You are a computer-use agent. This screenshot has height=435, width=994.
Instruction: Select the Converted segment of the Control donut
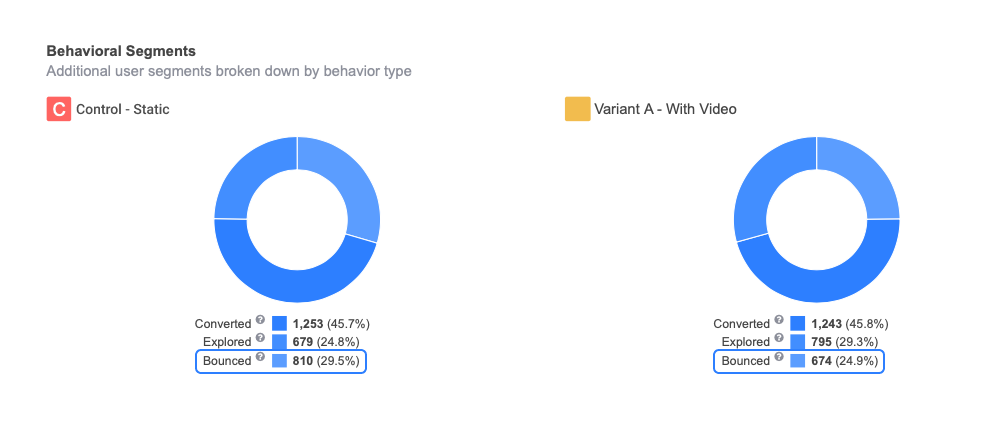[297, 285]
